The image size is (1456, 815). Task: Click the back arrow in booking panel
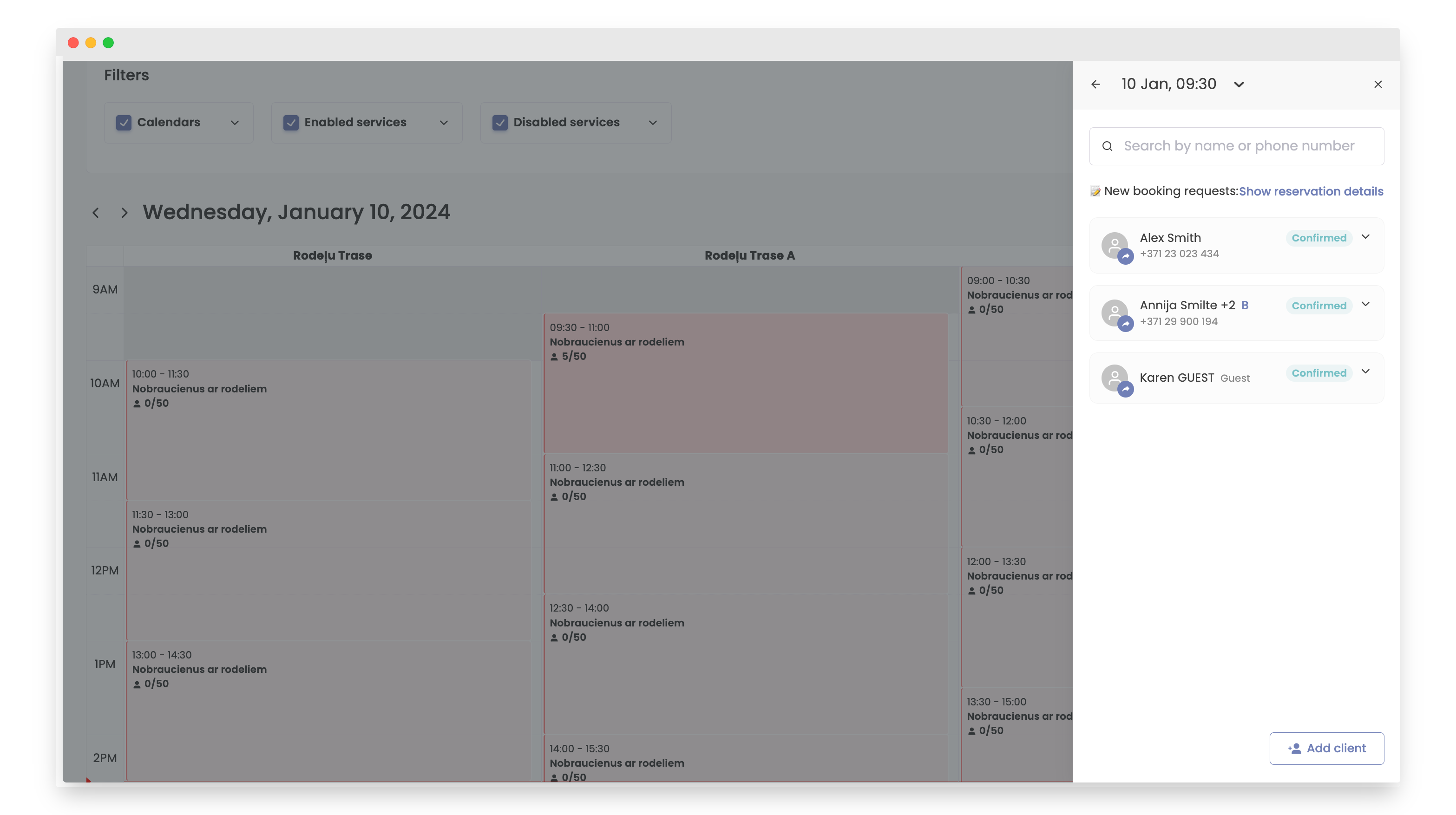pyautogui.click(x=1095, y=84)
